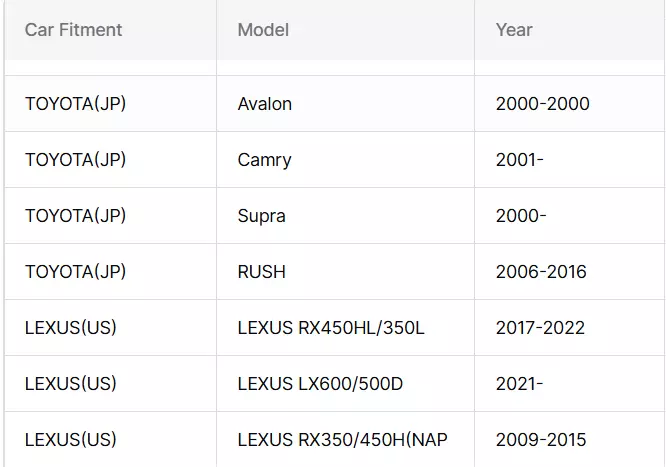Click year 2006-2016 in RUSH row
Viewport: 666px width, 467px height.
click(541, 272)
